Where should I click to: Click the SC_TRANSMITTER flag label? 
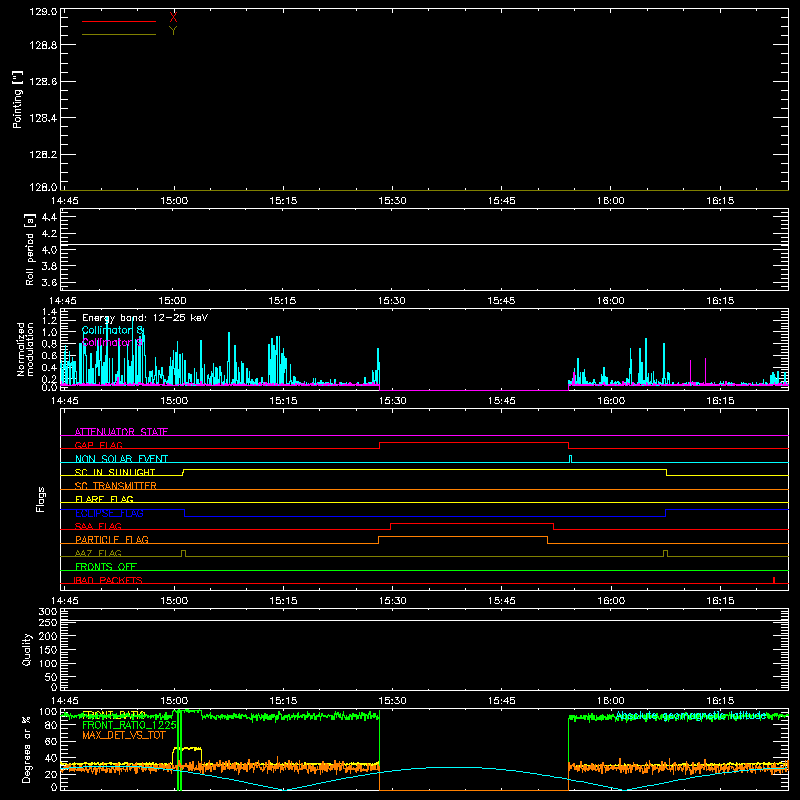(116, 486)
